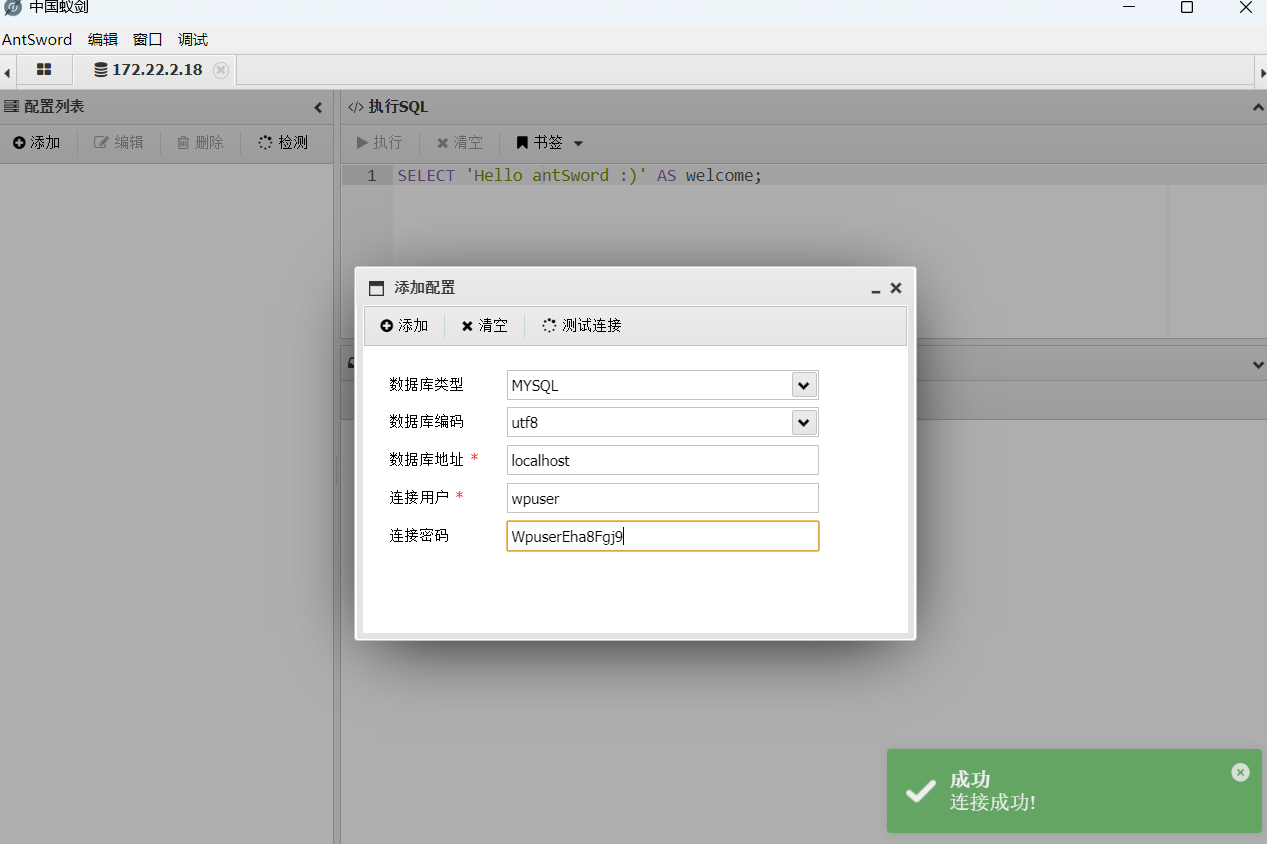
Task: Click the 配置列表 panel title
Action: click(54, 107)
